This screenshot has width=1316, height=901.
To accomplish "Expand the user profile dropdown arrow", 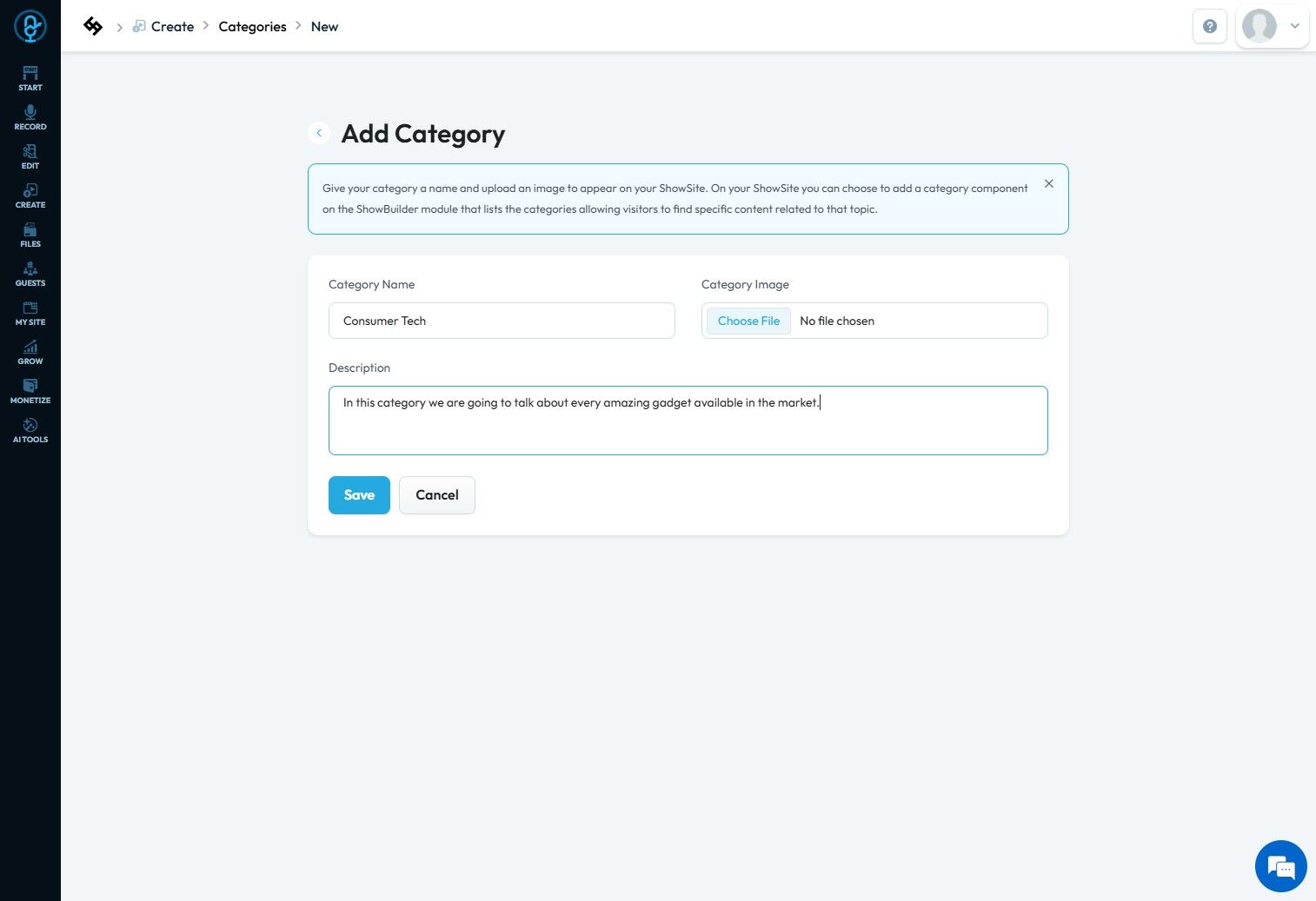I will coord(1294,26).
